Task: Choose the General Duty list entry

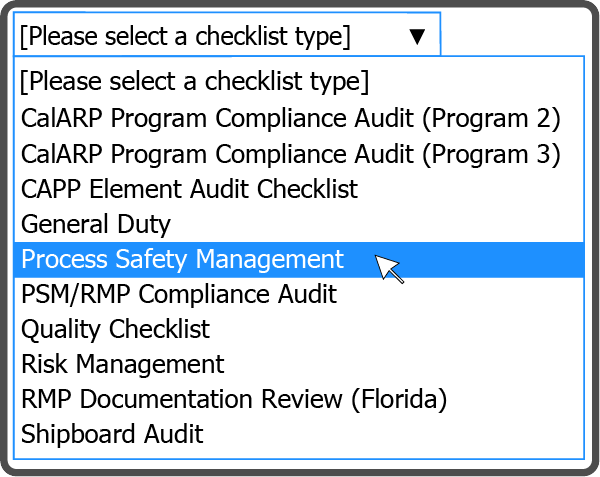Action: (96, 224)
